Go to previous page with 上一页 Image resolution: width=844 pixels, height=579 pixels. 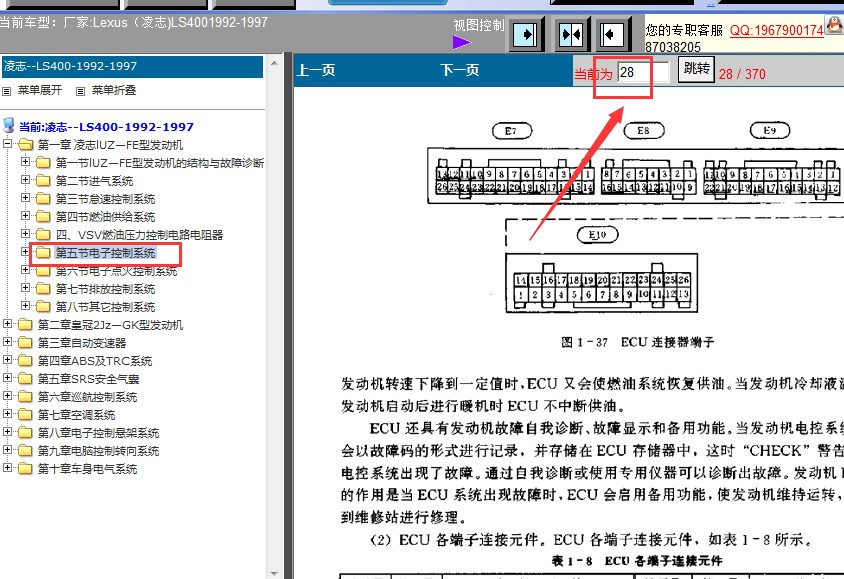coord(316,70)
